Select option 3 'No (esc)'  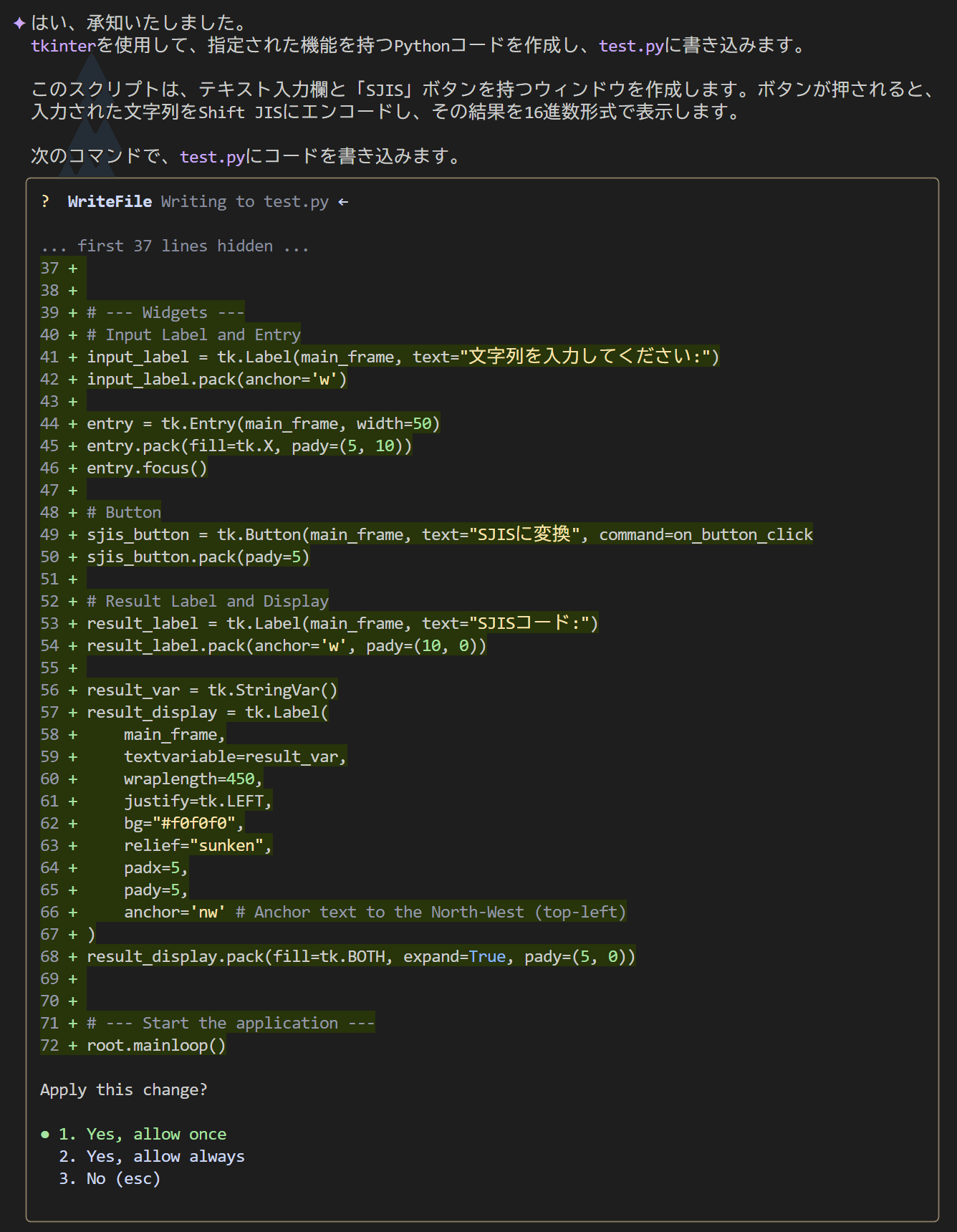point(110,1178)
